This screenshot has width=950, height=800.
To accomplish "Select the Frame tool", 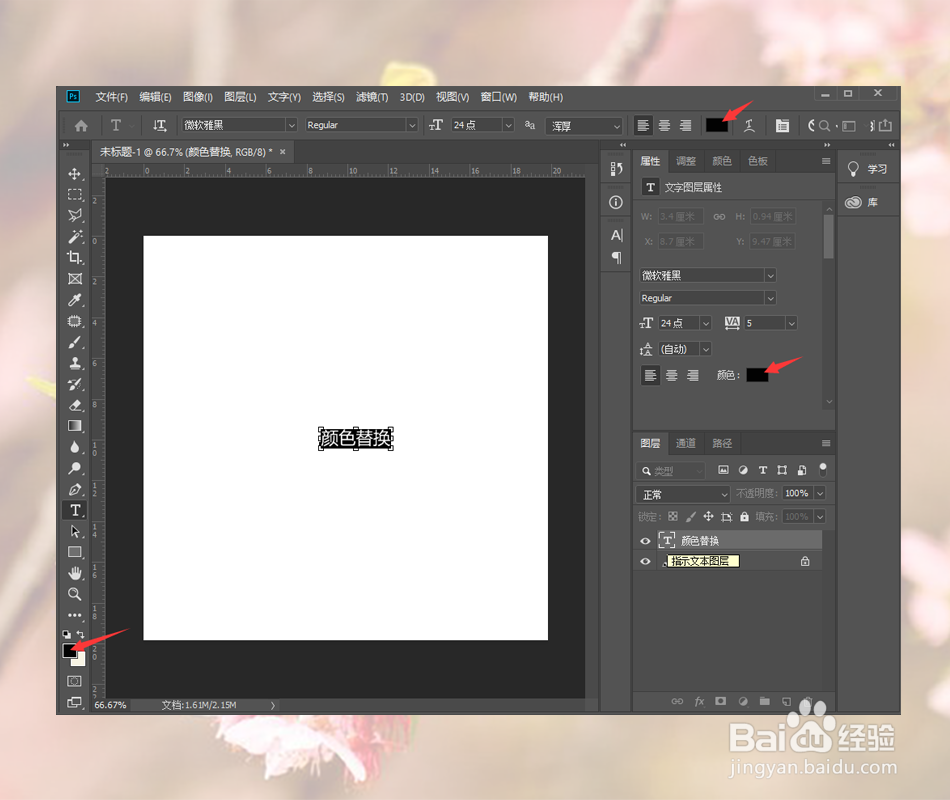I will 75,279.
